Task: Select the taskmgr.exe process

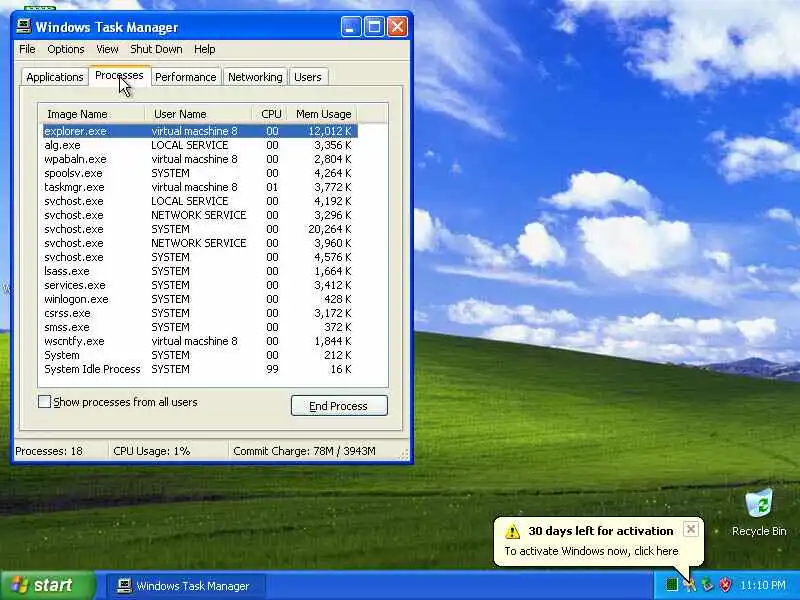Action: pyautogui.click(x=200, y=187)
